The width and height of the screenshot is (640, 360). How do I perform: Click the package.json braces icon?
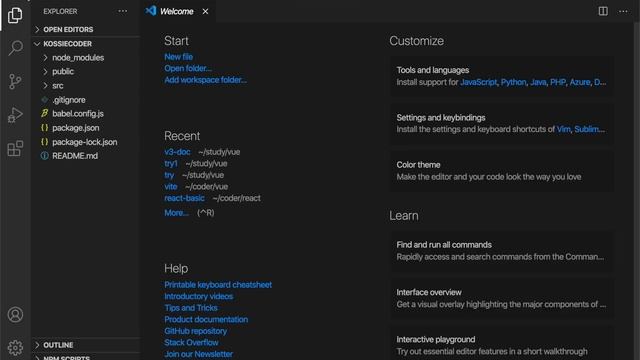click(x=44, y=128)
